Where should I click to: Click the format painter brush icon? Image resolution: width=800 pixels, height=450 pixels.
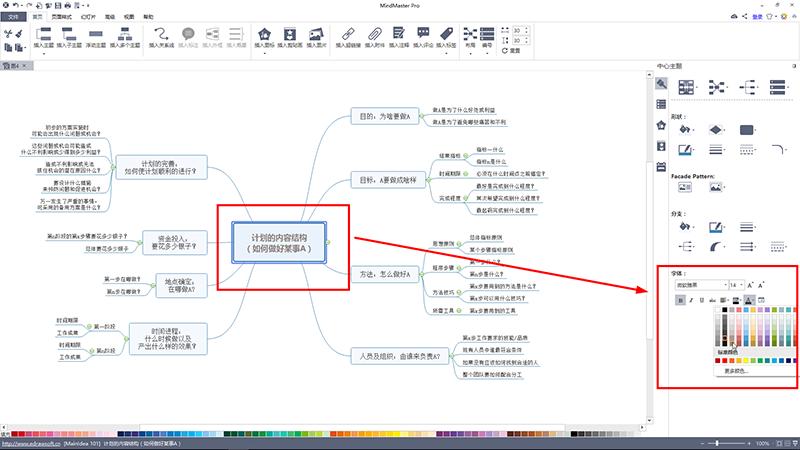pyautogui.click(x=19, y=34)
